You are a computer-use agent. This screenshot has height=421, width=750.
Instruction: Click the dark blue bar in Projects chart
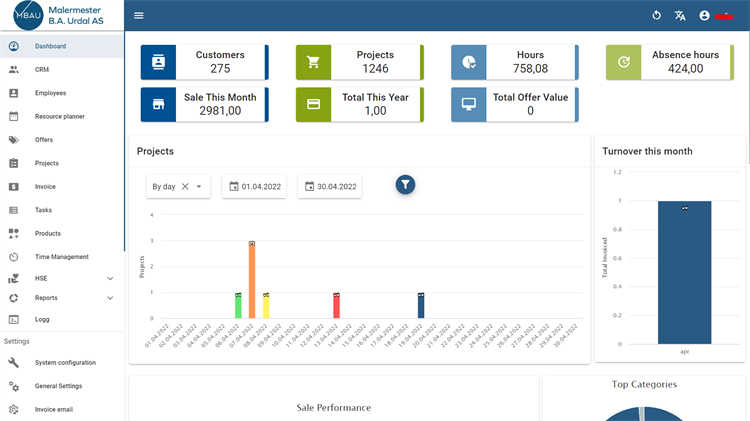421,306
